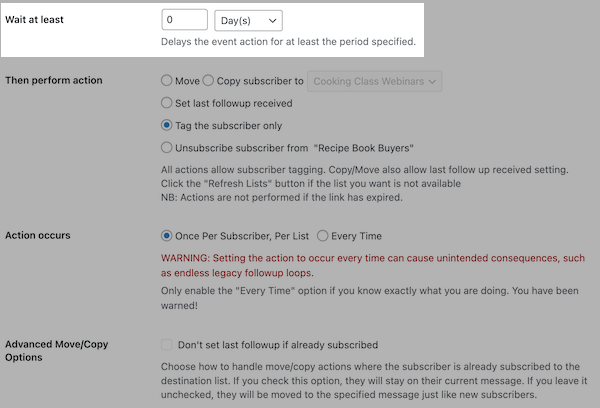Open the Day(s) time unit dropdown
The image size is (600, 408).
point(248,20)
